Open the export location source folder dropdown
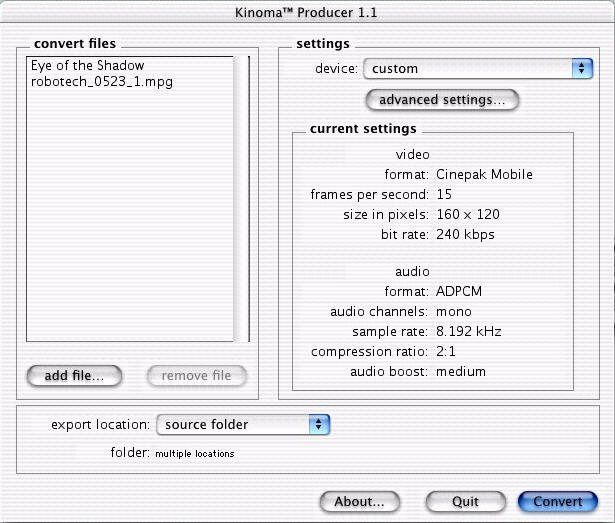The width and height of the screenshot is (615, 523). pos(243,425)
